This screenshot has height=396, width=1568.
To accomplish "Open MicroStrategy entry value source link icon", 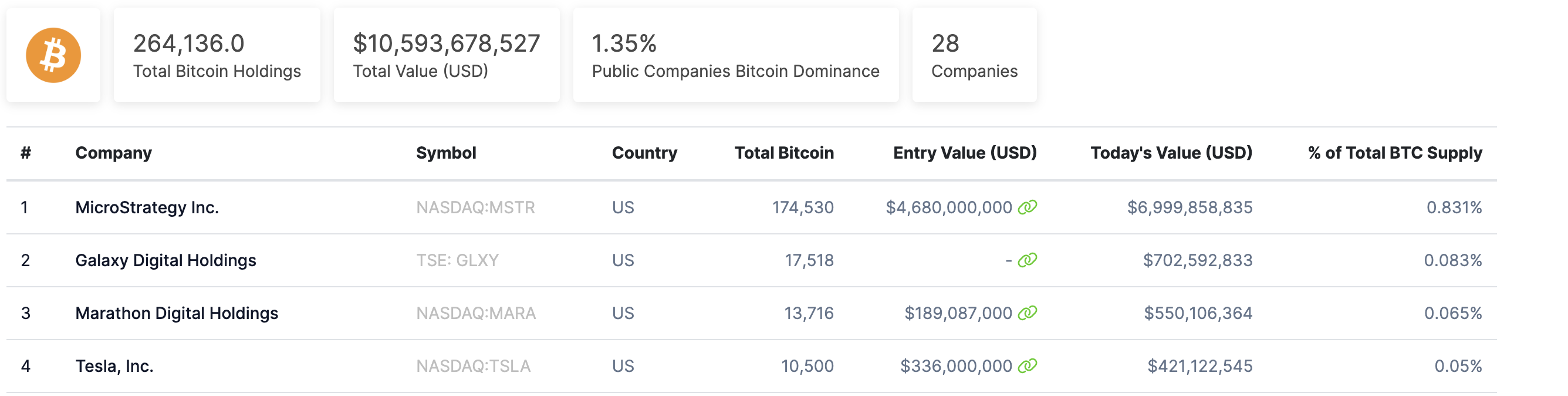I will coord(1028,207).
